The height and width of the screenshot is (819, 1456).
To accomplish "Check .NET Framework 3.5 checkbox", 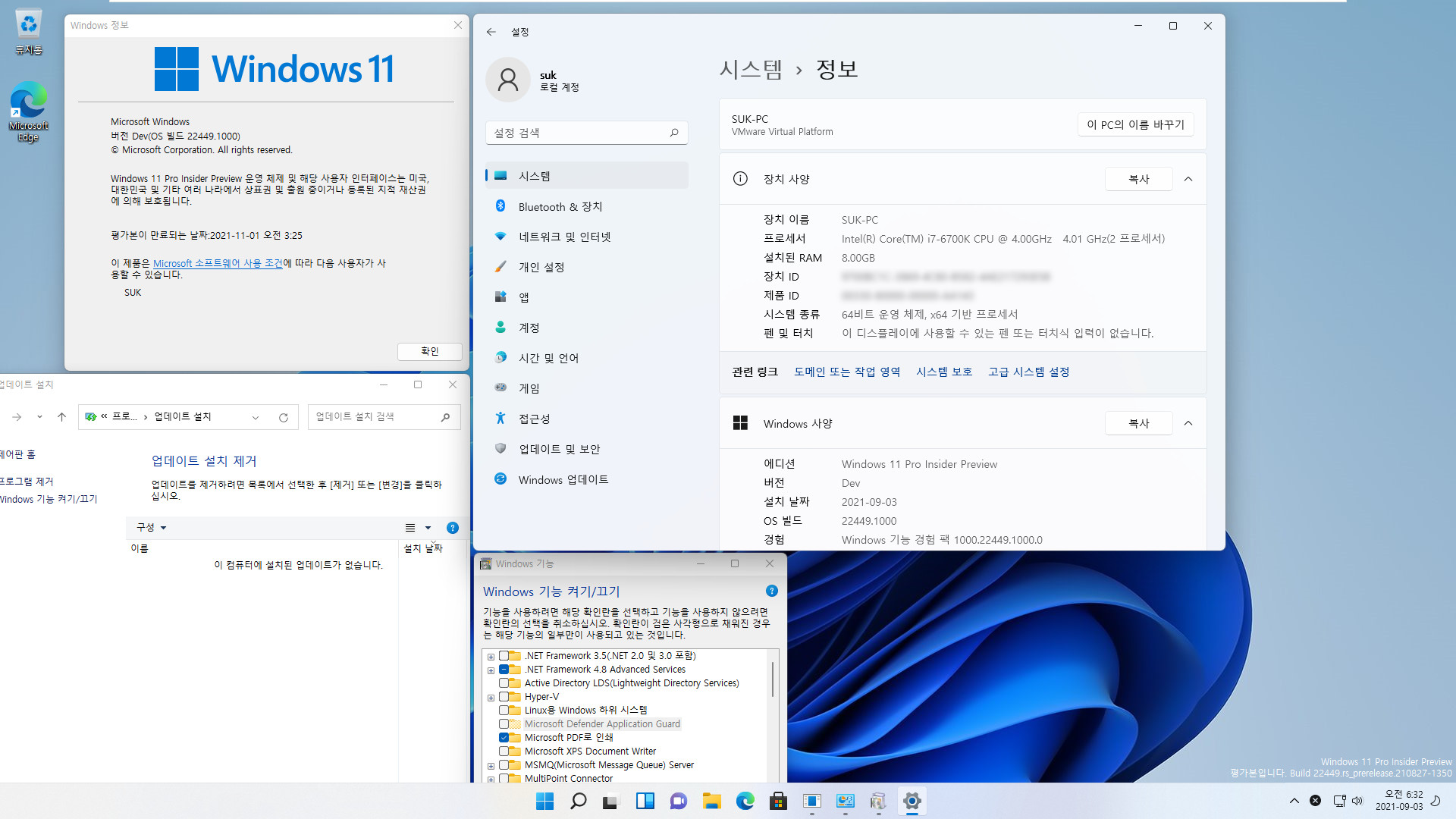I will pos(504,656).
